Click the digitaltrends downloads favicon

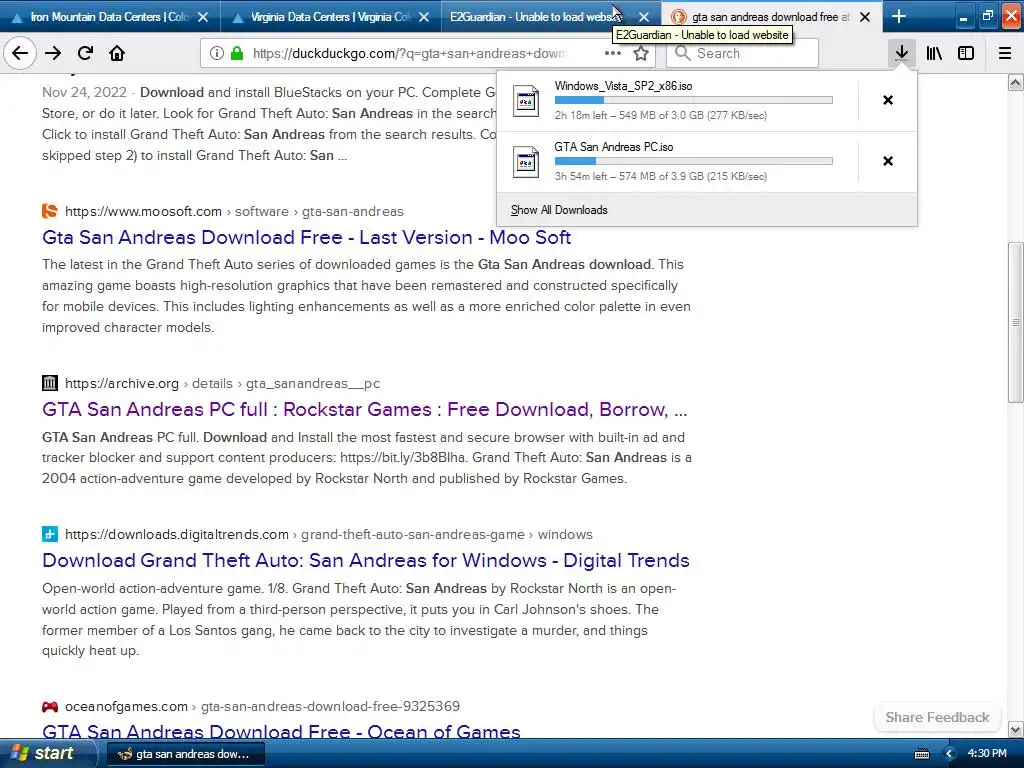click(x=50, y=534)
